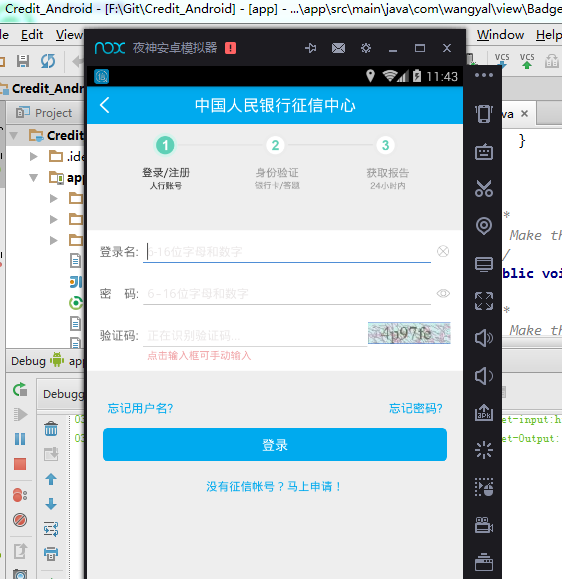Select step 2 身份验证 circle
Screen dimensions: 562x579
point(275,145)
